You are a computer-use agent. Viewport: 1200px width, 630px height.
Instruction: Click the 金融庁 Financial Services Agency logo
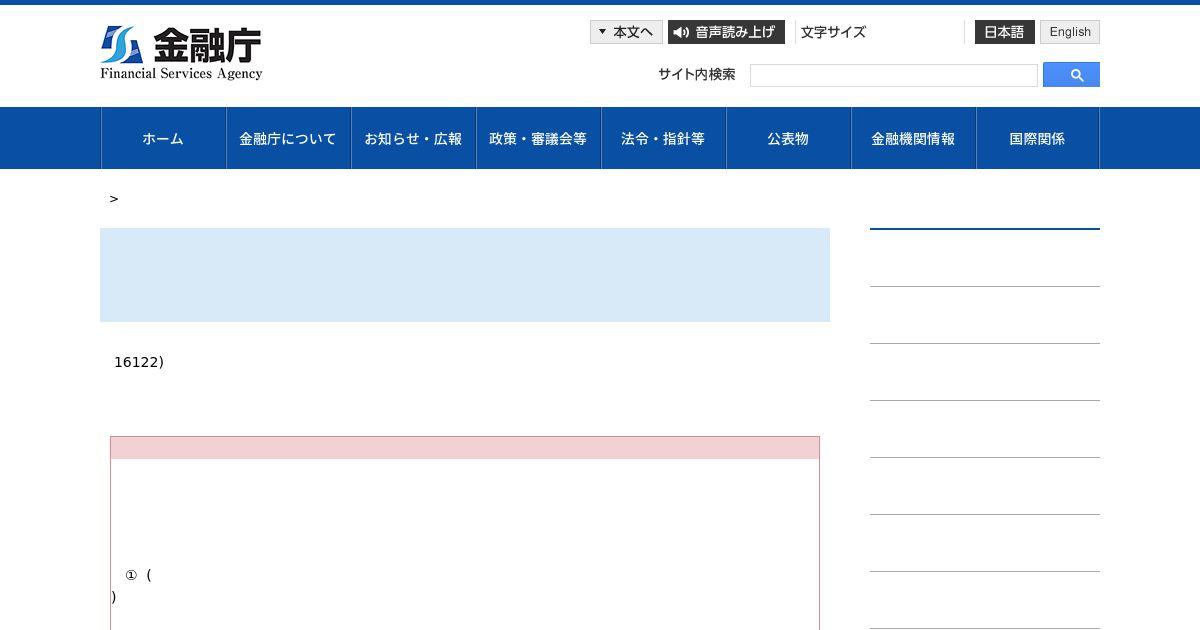[181, 53]
